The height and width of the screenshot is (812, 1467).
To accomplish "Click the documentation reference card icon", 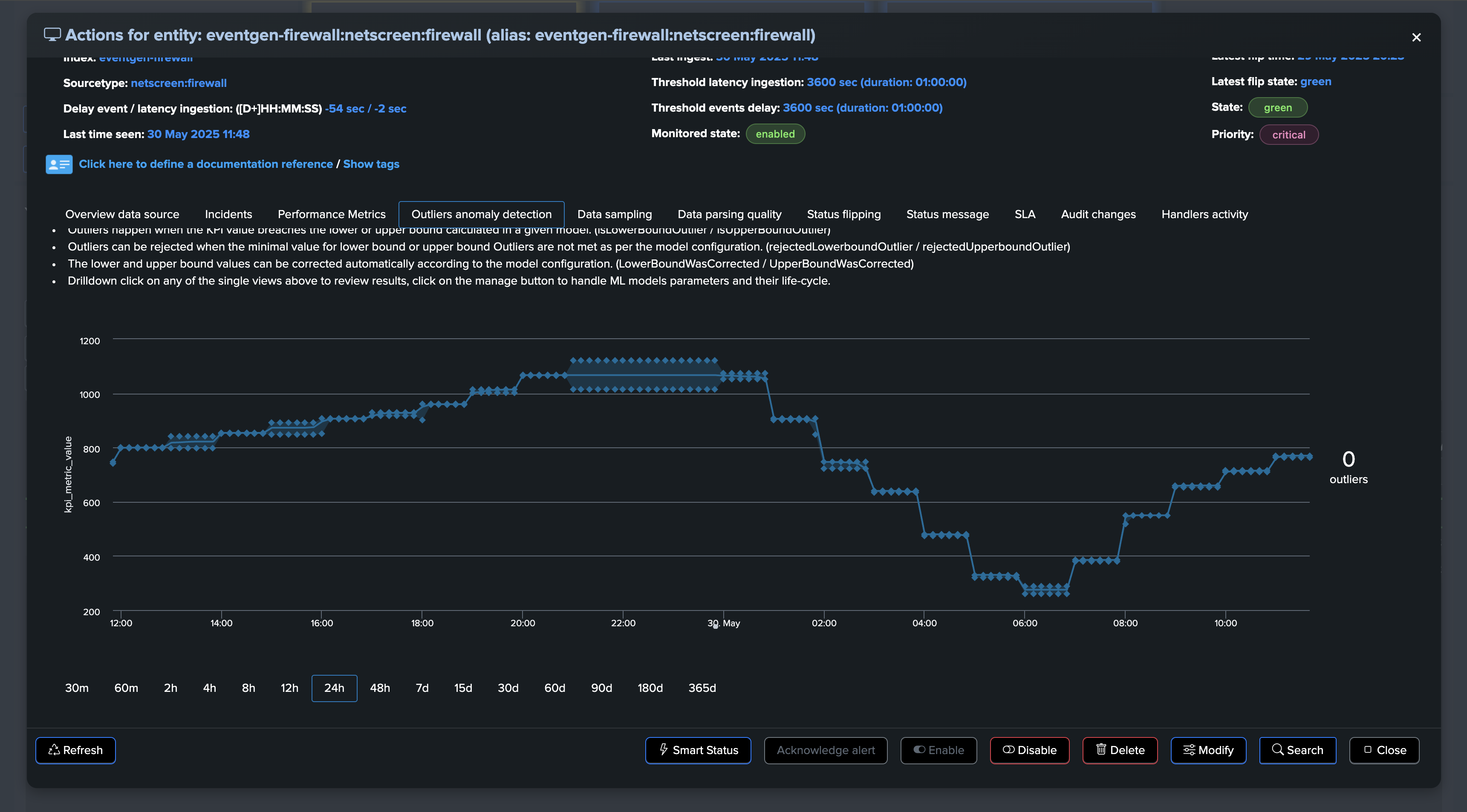I will click(x=59, y=164).
